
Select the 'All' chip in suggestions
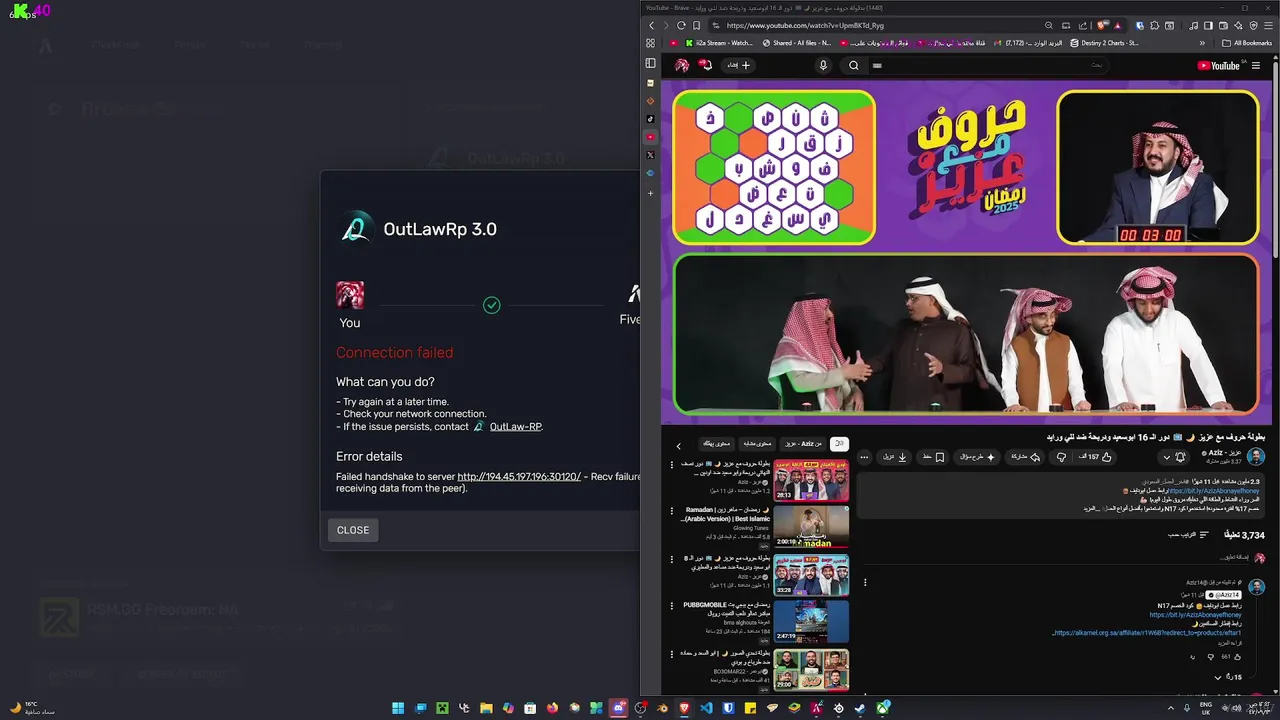tap(840, 443)
